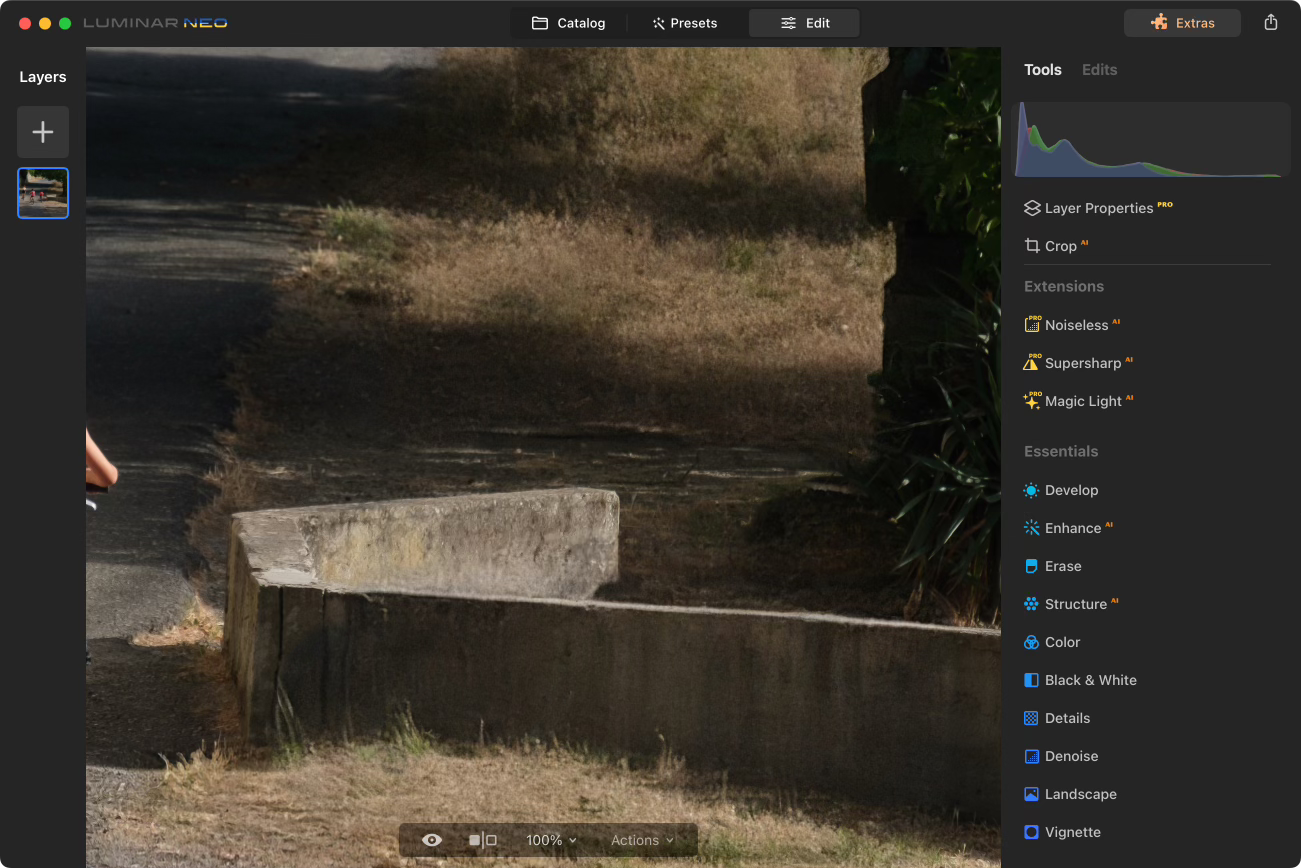Click the Magic Light sparkle icon

1032,401
